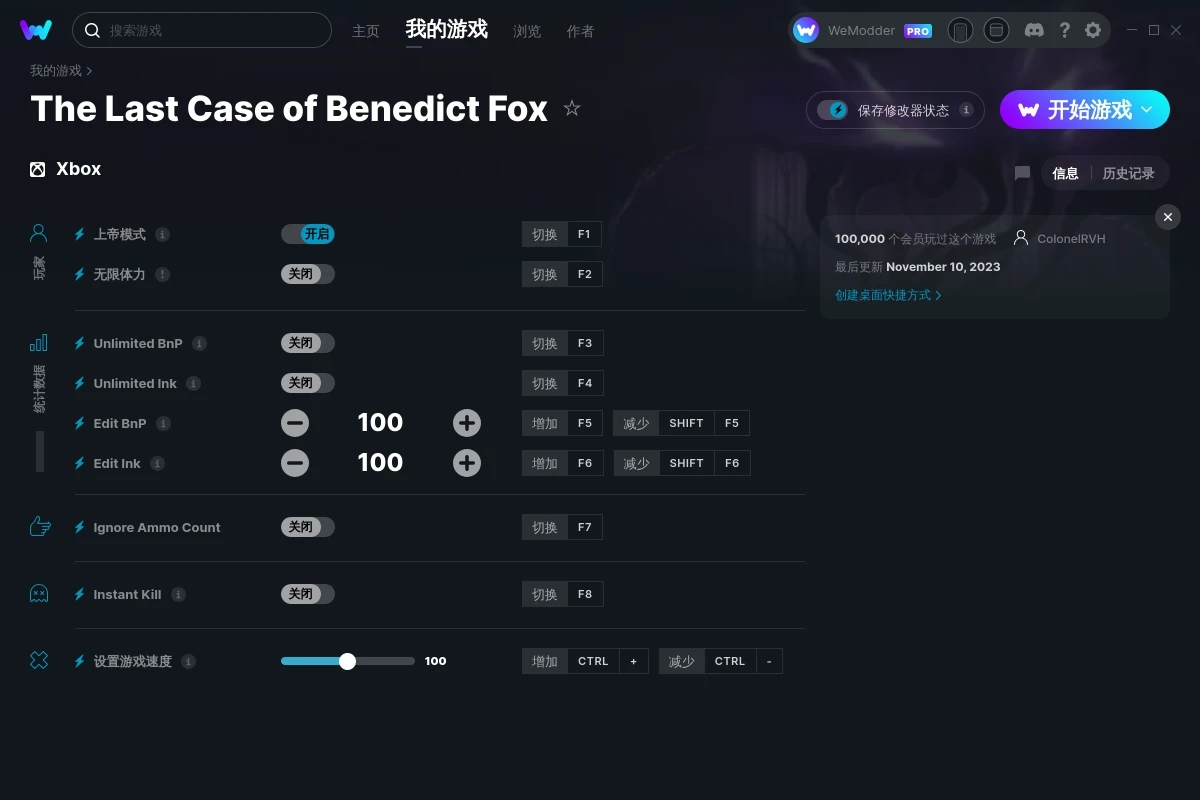
Task: Expand the 开始游戏 dropdown arrow
Action: coord(1147,109)
